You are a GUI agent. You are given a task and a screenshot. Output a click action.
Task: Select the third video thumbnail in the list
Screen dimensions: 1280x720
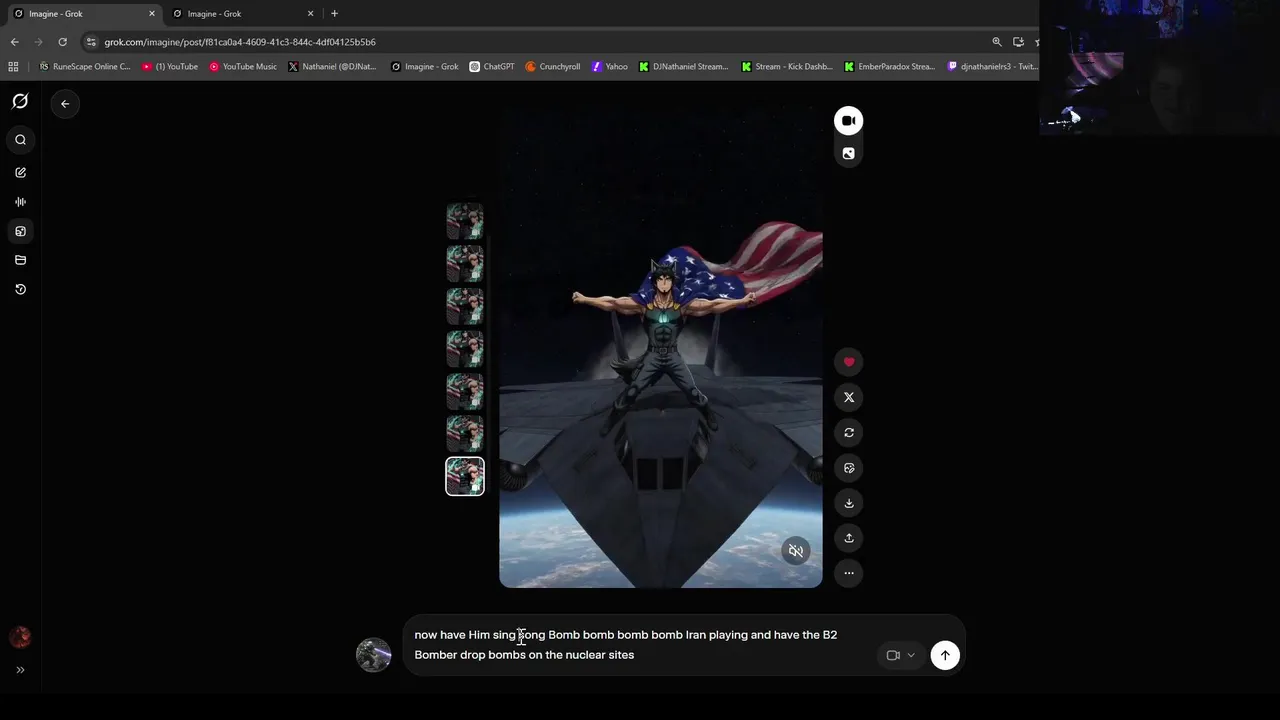point(465,306)
